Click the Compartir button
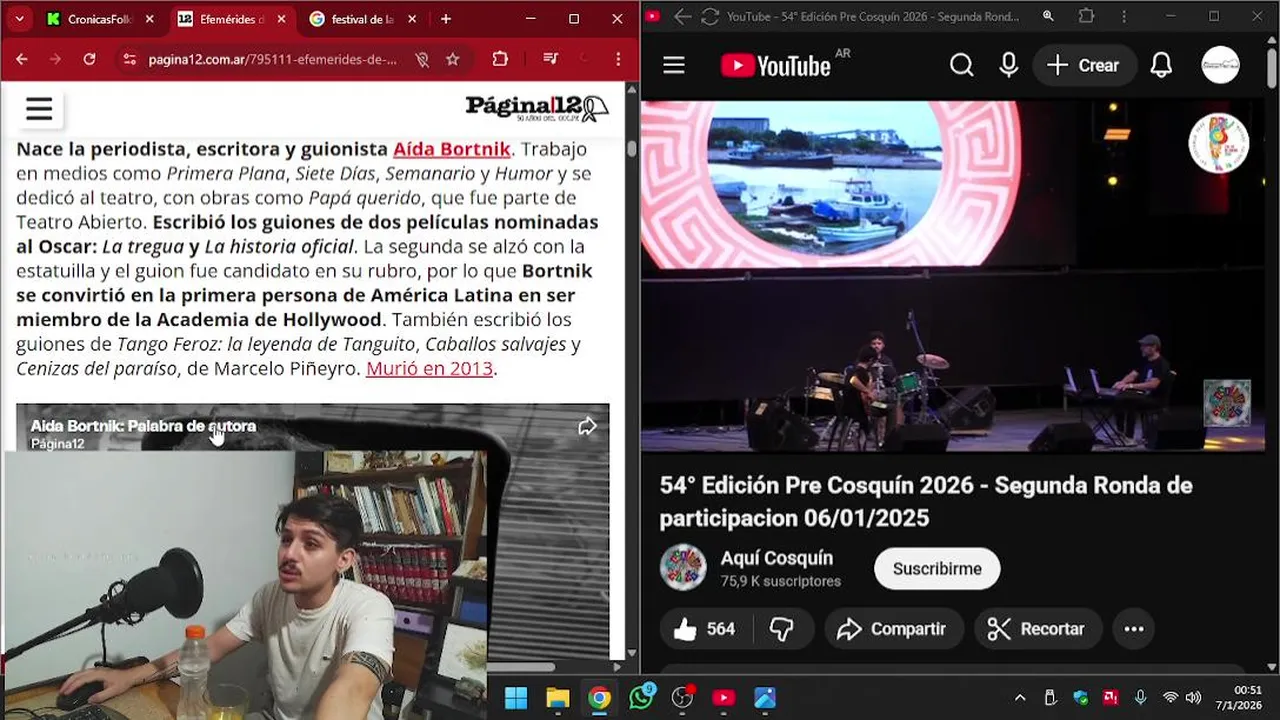Viewport: 1280px width, 720px height. pos(893,629)
